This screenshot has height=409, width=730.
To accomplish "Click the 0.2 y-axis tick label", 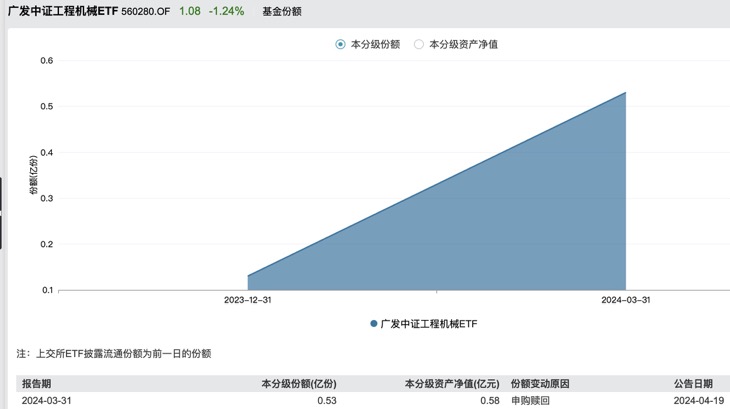I will tap(47, 244).
